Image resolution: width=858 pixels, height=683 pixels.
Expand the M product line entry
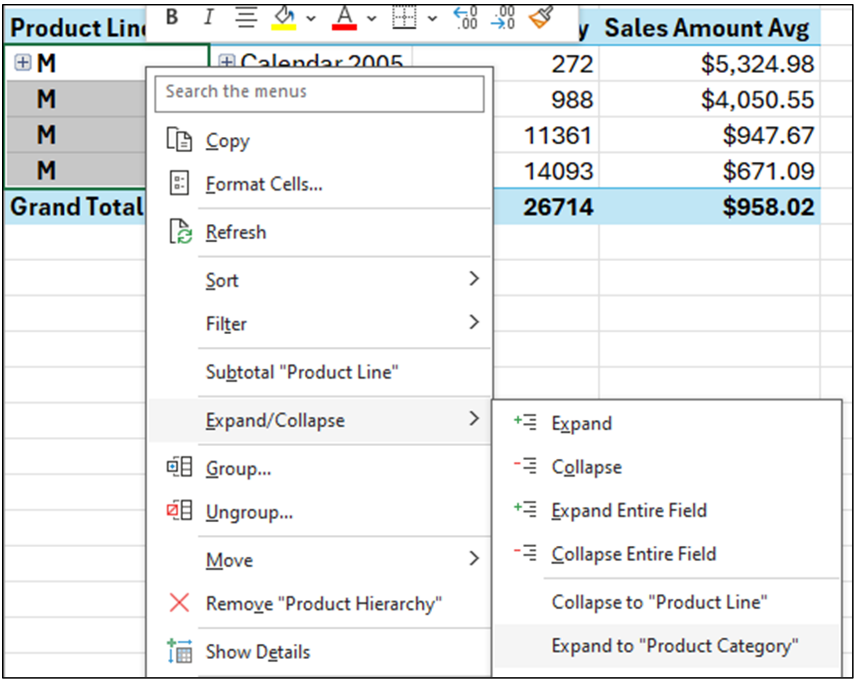pyautogui.click(x=22, y=61)
